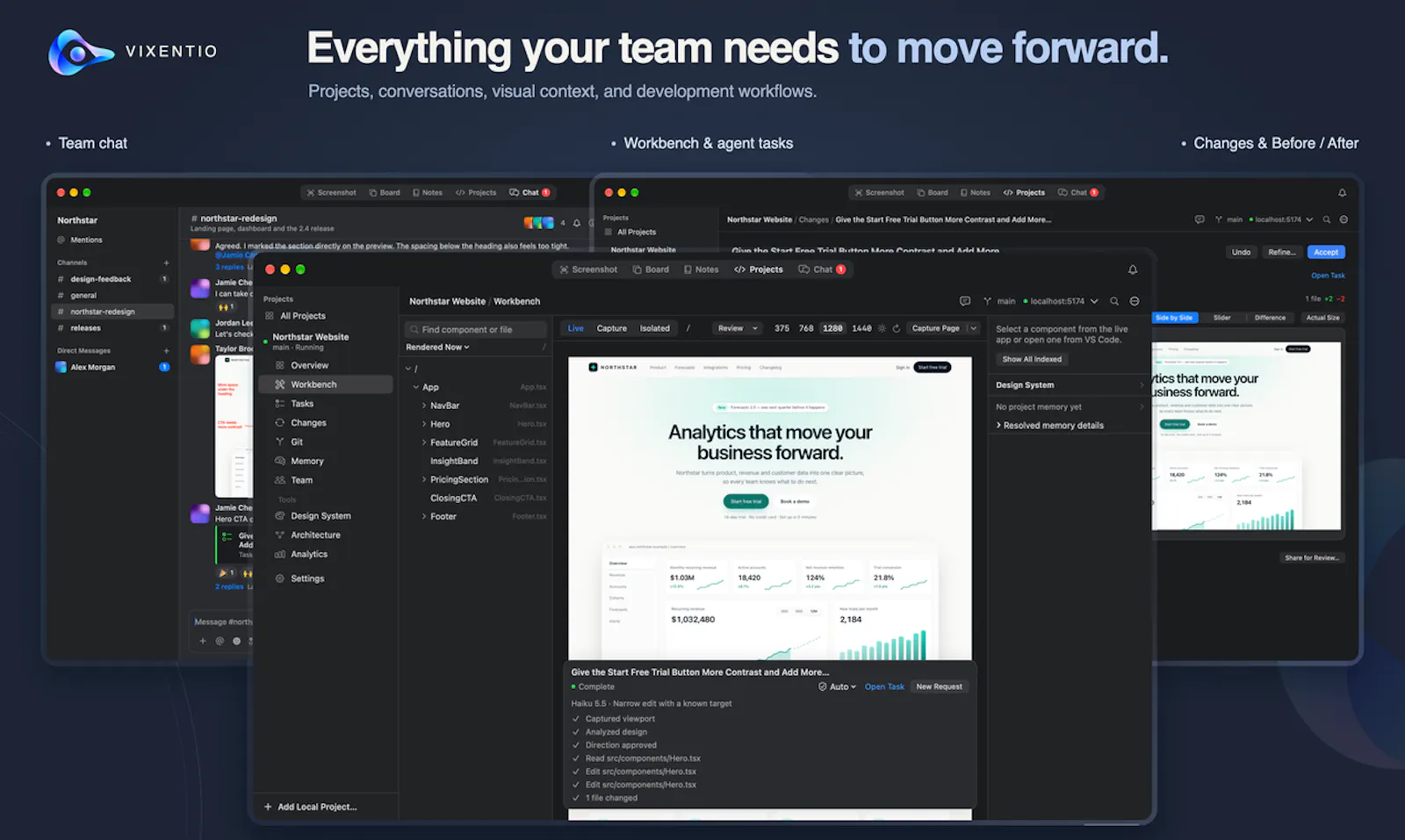Open the Chat tab in the team chat window

[x=530, y=192]
